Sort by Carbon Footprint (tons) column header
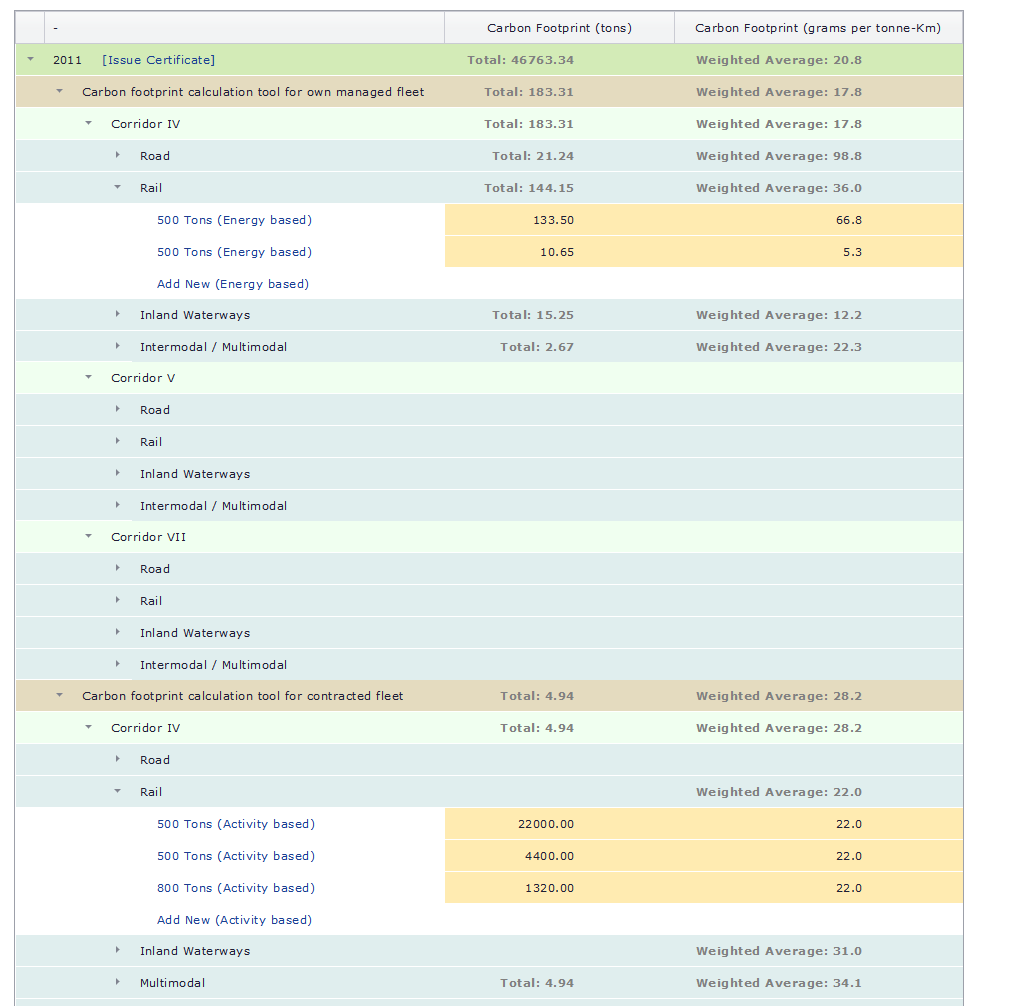Image resolution: width=1016 pixels, height=1006 pixels. click(x=559, y=28)
